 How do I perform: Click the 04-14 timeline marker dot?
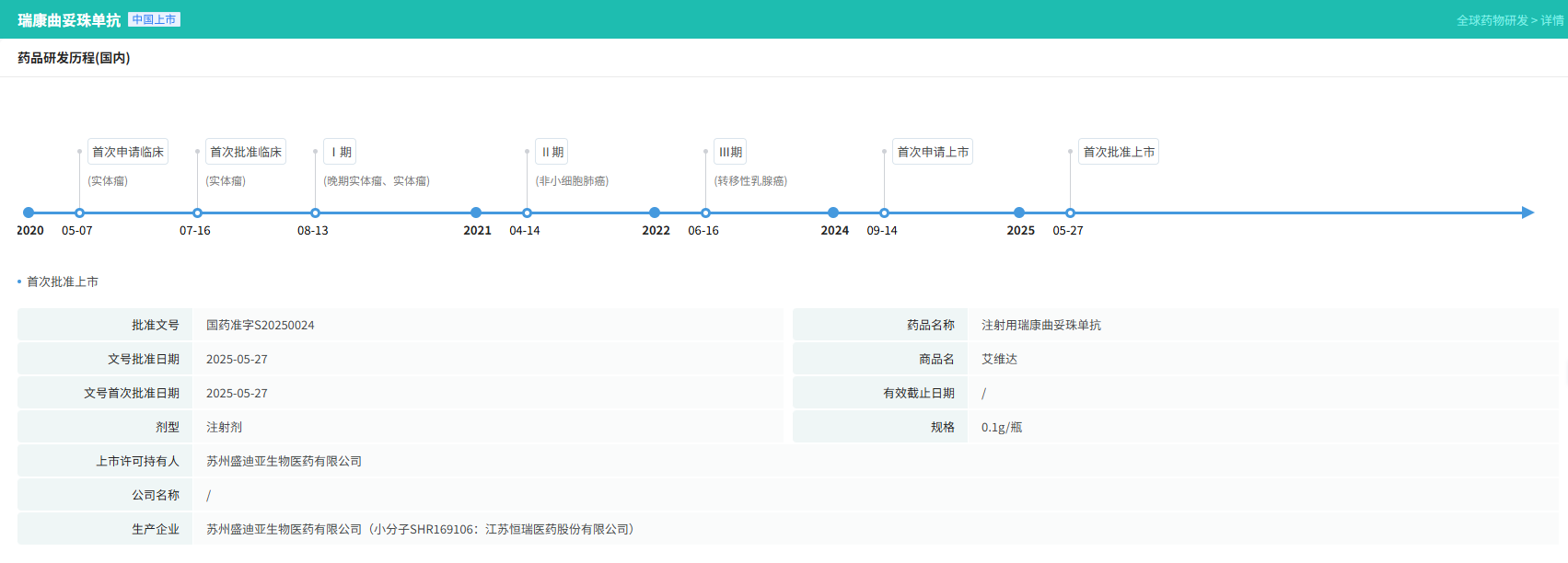(x=527, y=213)
